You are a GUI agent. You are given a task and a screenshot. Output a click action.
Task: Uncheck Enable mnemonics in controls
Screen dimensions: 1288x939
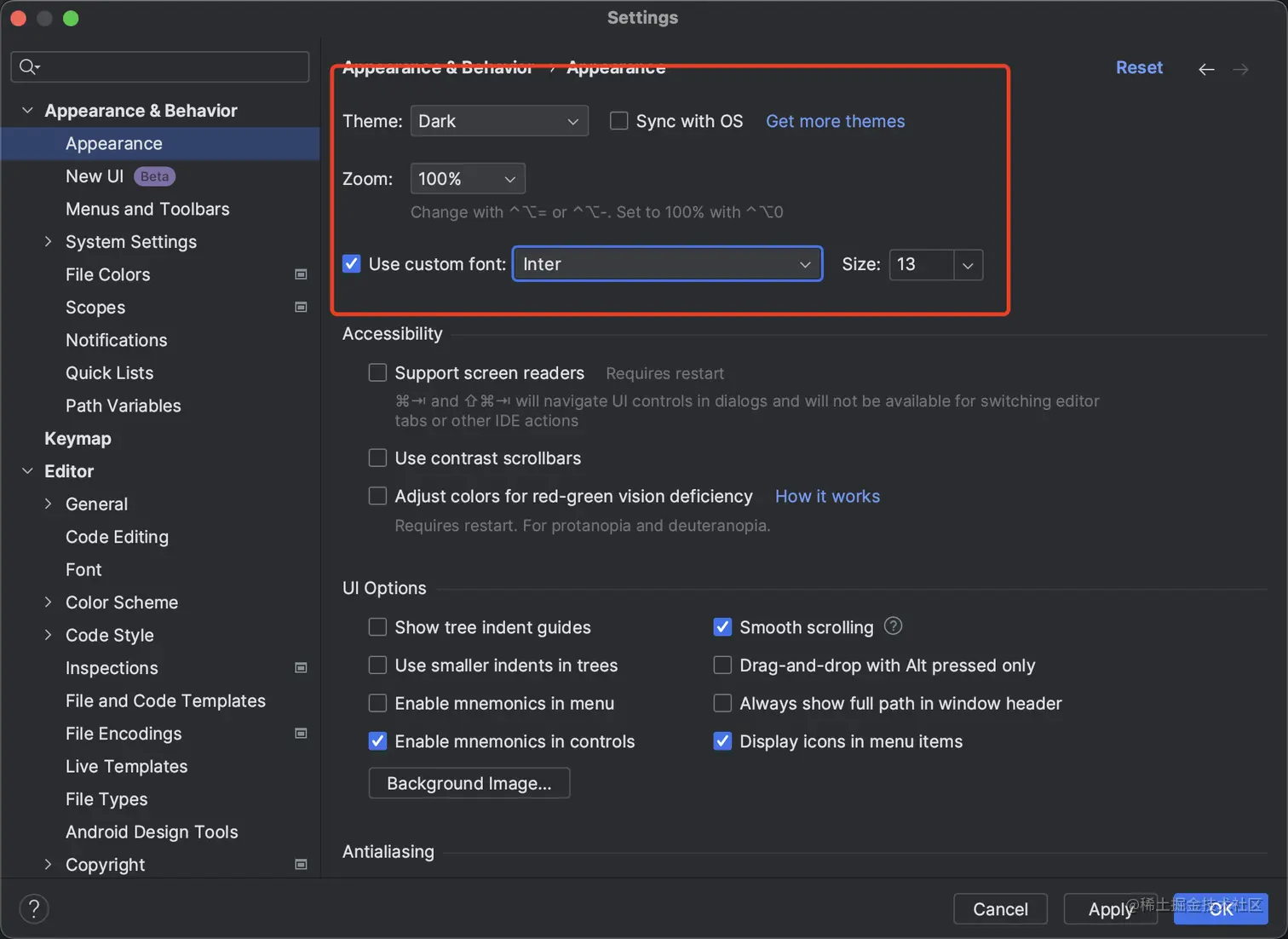pos(377,741)
